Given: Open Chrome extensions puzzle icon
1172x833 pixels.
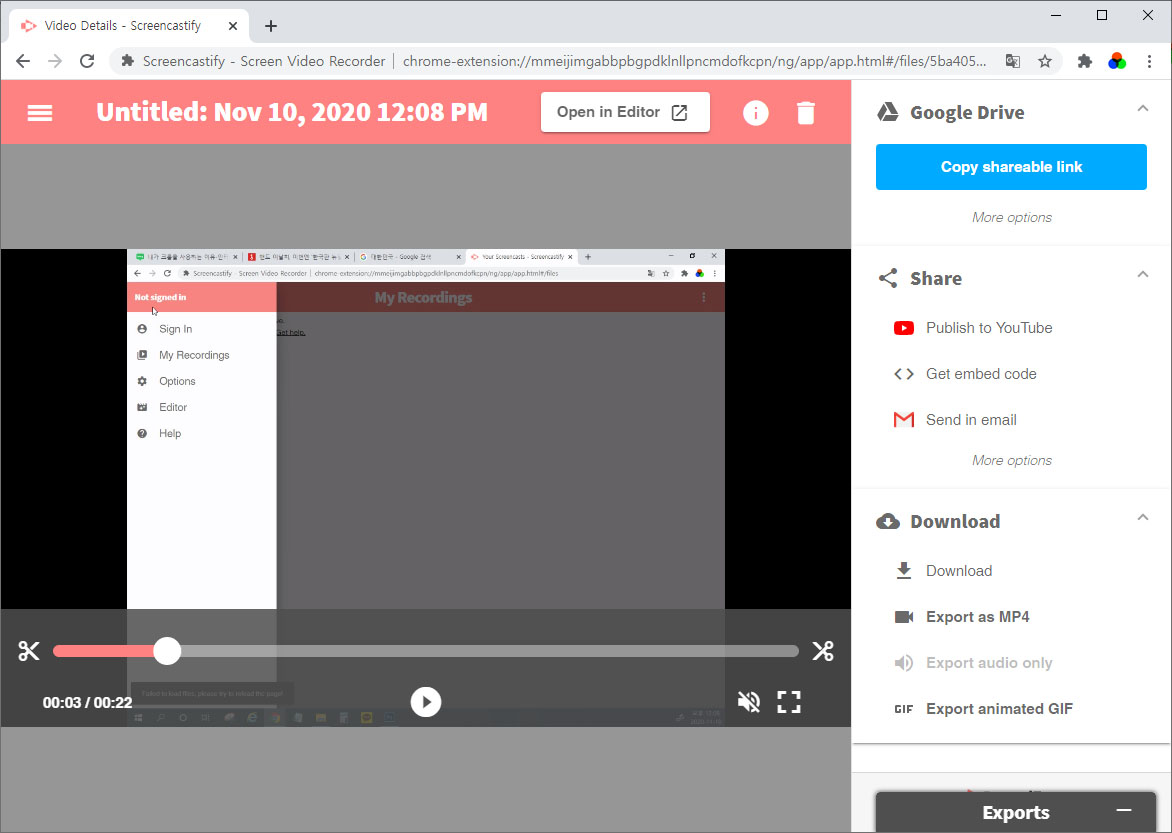Looking at the screenshot, I should (x=1084, y=61).
